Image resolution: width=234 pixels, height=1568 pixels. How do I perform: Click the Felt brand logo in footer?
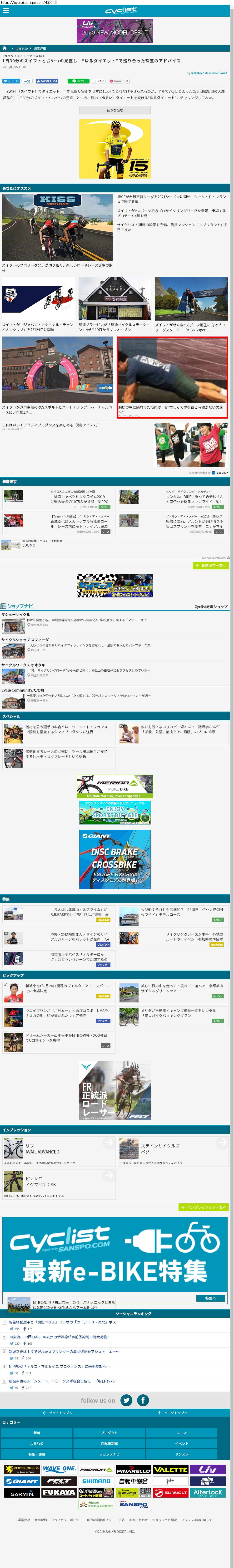point(59,1481)
